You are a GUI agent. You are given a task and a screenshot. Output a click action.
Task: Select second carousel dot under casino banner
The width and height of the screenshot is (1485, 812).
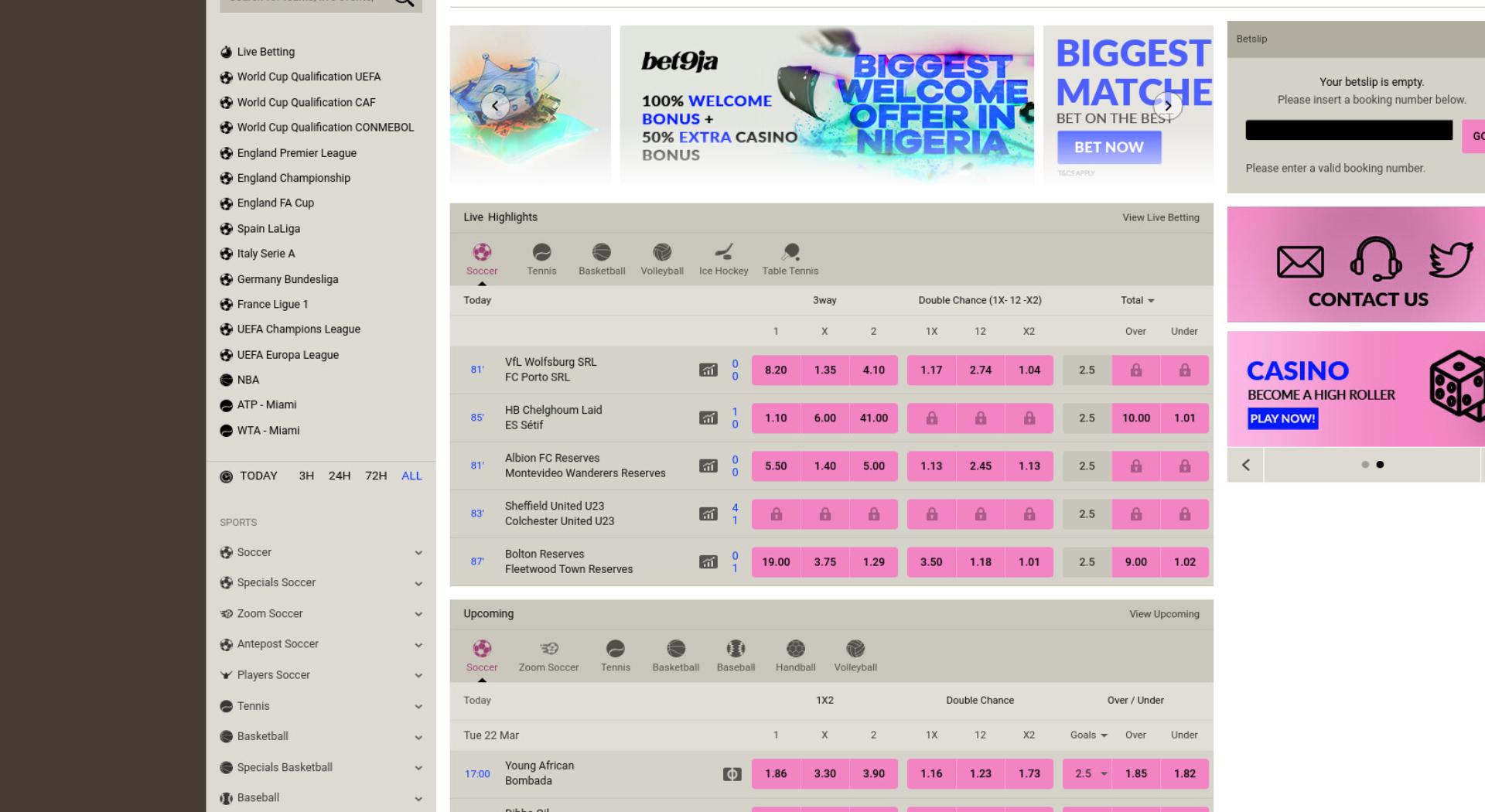tap(1380, 465)
